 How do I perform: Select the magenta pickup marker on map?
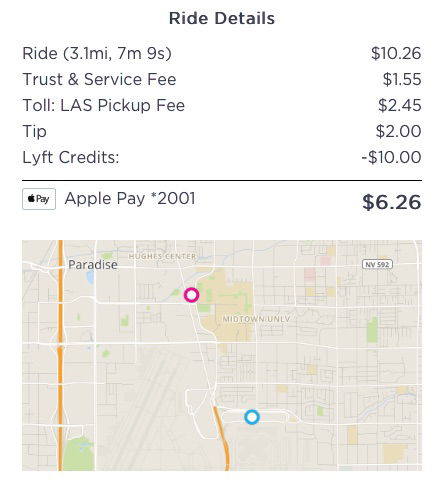coord(192,295)
